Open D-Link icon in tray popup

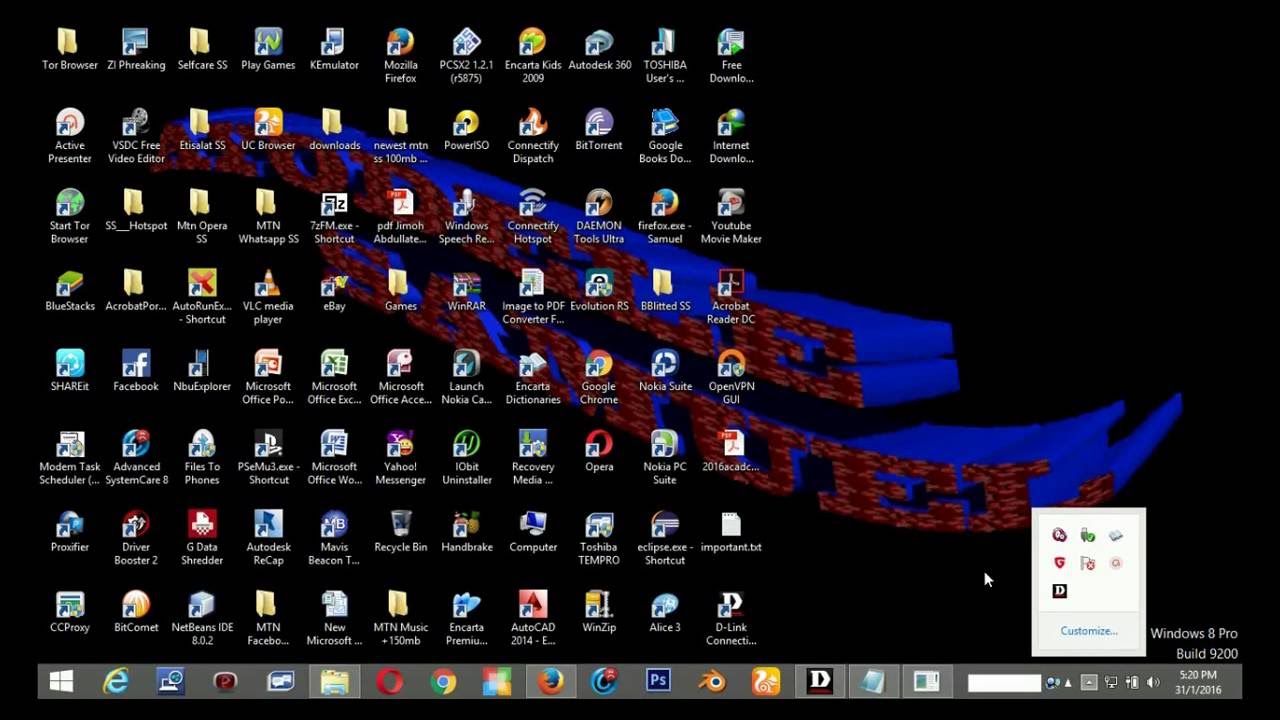coord(1060,591)
